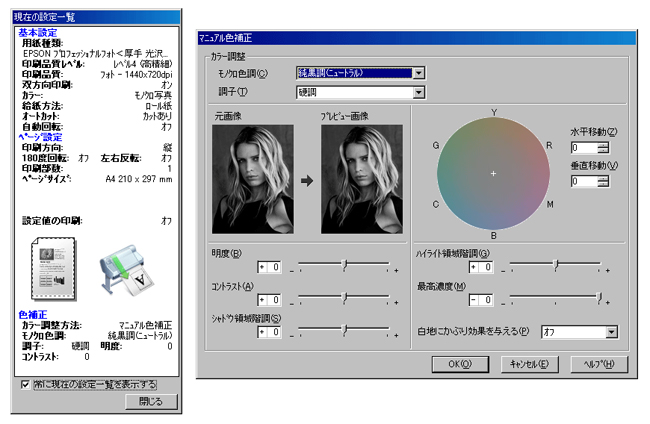
Task: Click the arrow between original and preview images
Action: (x=306, y=182)
